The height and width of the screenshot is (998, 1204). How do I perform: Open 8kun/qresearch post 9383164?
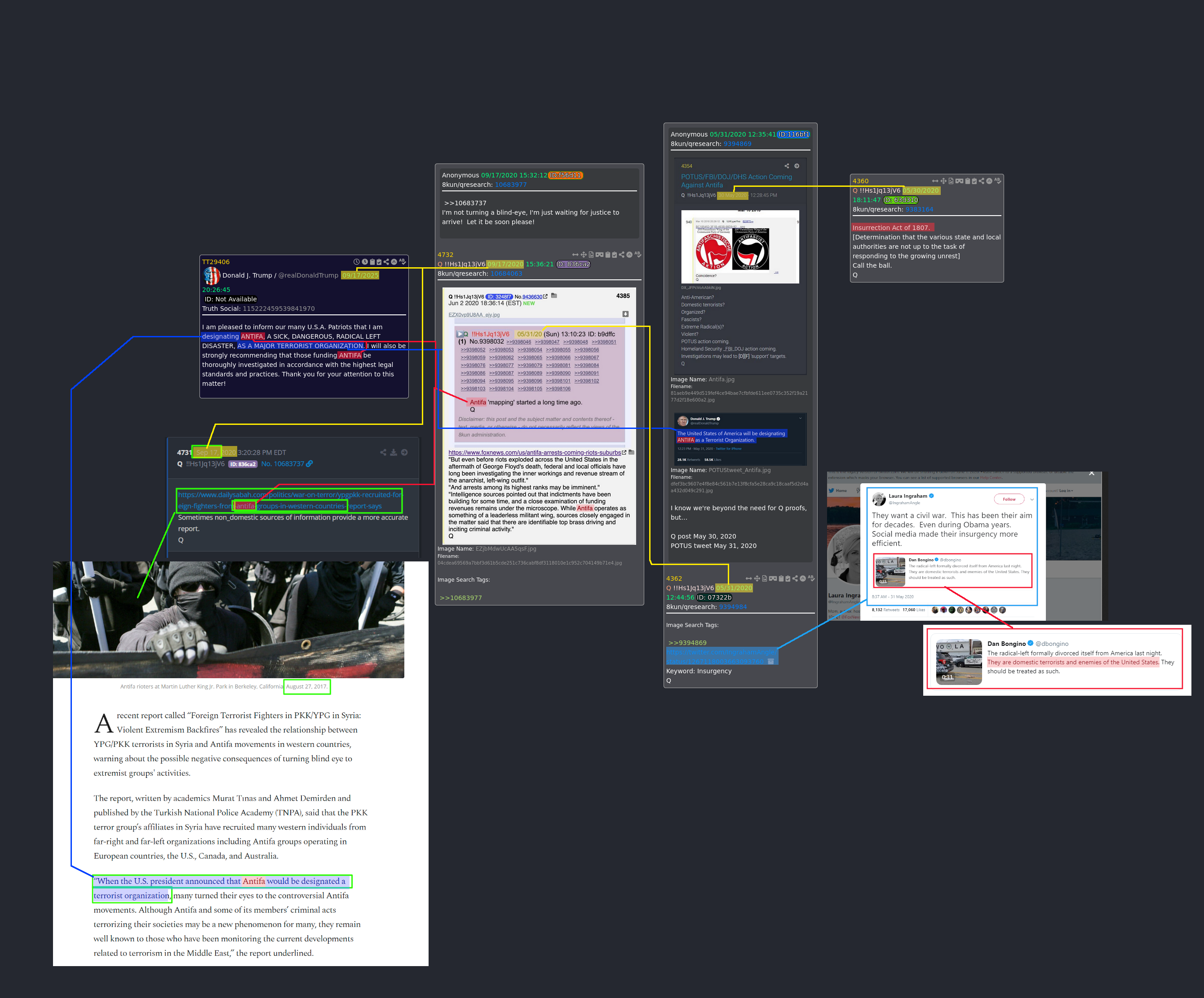(919, 209)
